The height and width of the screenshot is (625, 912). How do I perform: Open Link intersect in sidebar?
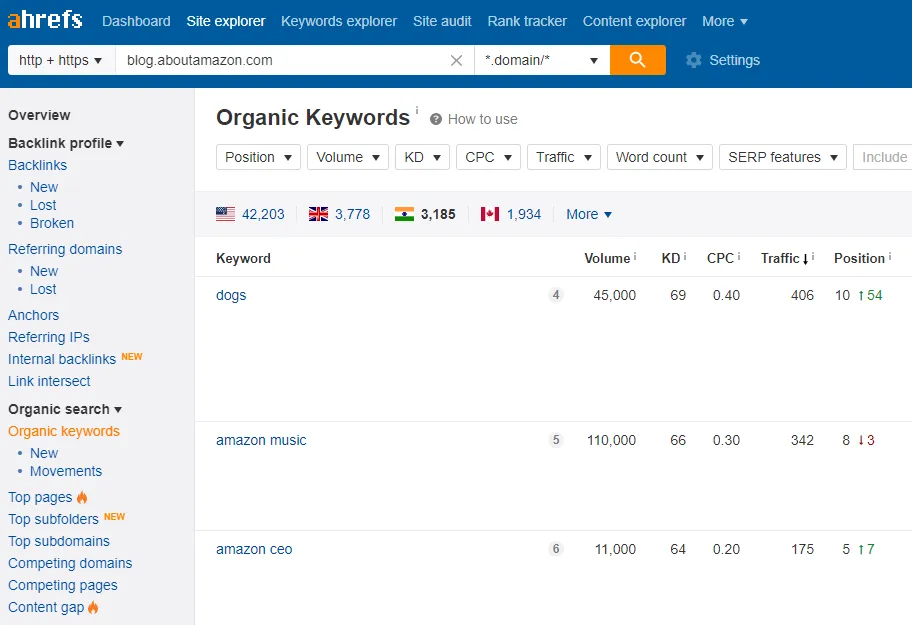click(49, 381)
